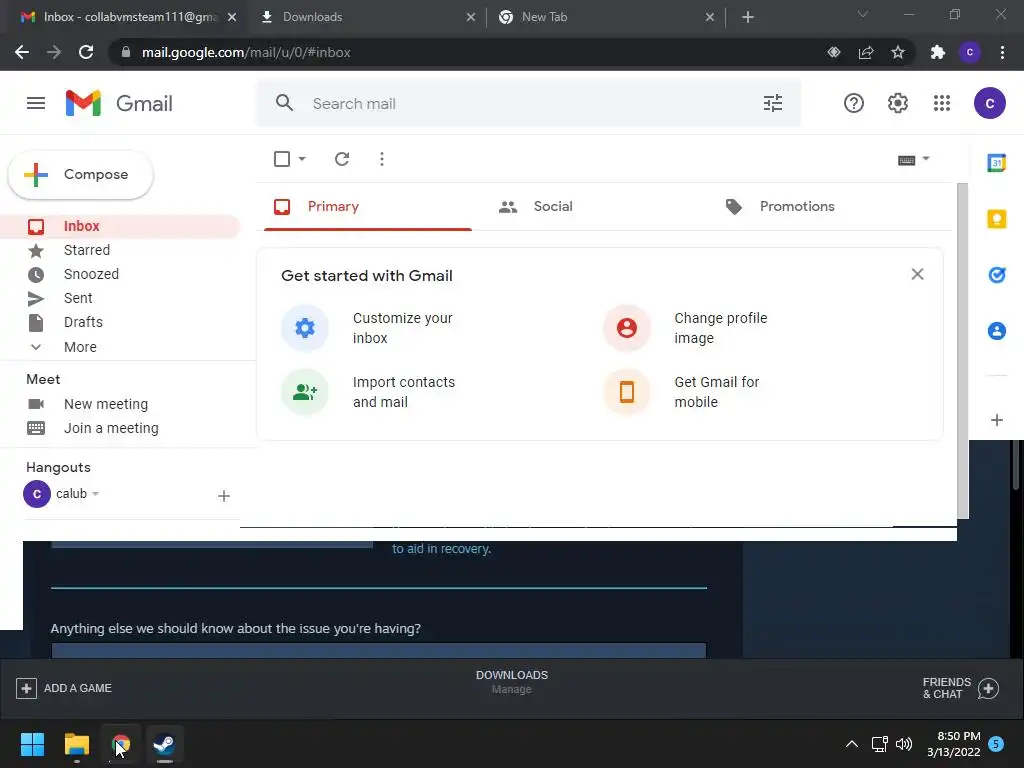Image resolution: width=1024 pixels, height=768 pixels.
Task: Open Google Tasks side panel
Action: click(x=997, y=275)
